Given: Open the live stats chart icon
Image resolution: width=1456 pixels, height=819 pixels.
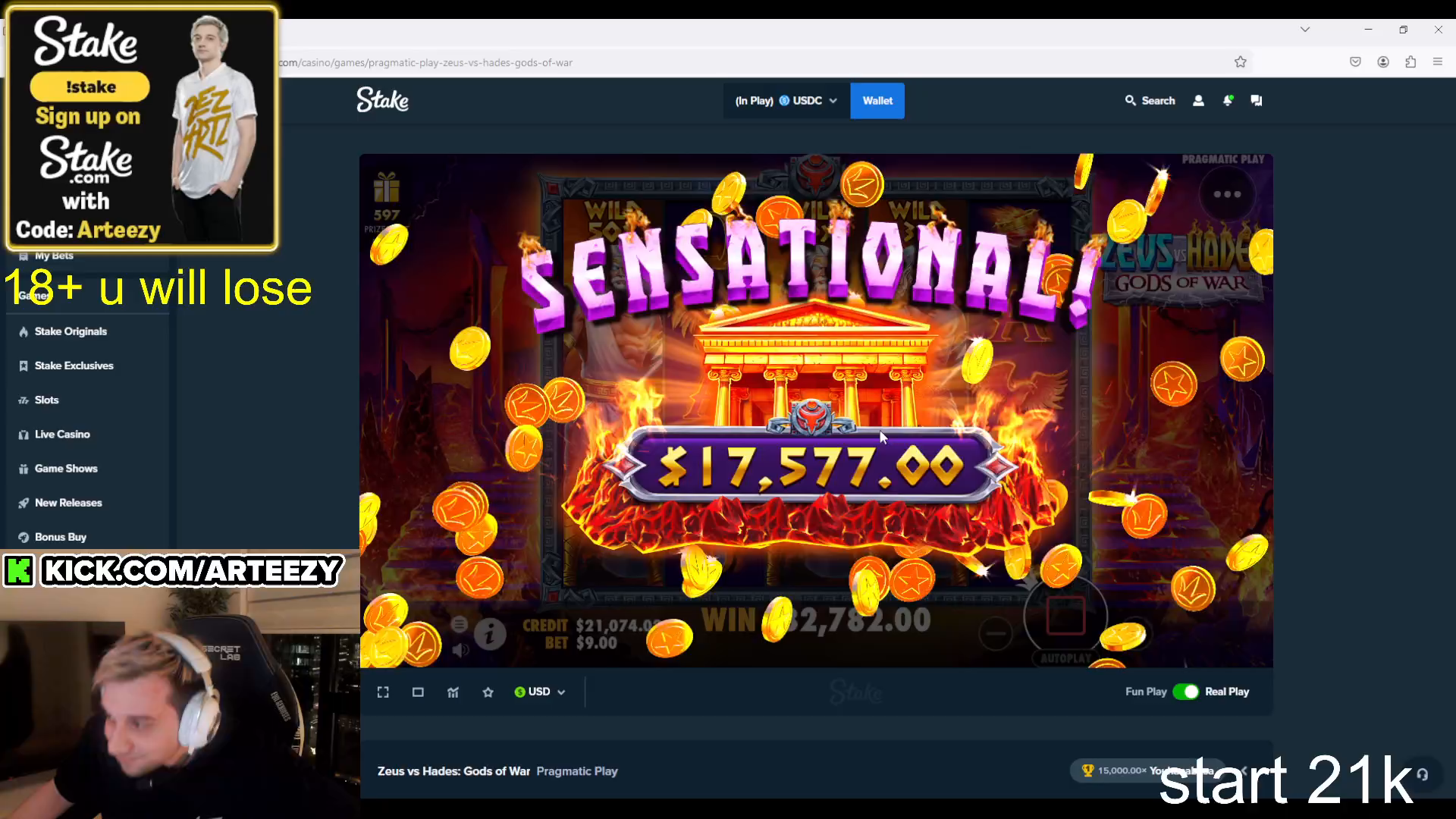Looking at the screenshot, I should click(453, 692).
